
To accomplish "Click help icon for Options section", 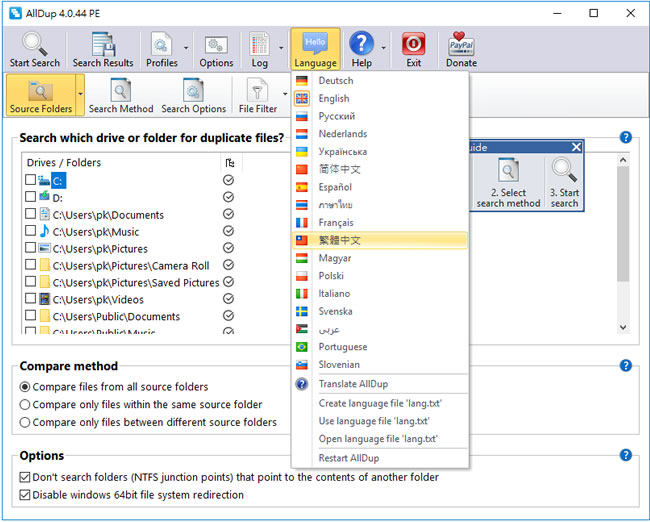I will click(626, 455).
